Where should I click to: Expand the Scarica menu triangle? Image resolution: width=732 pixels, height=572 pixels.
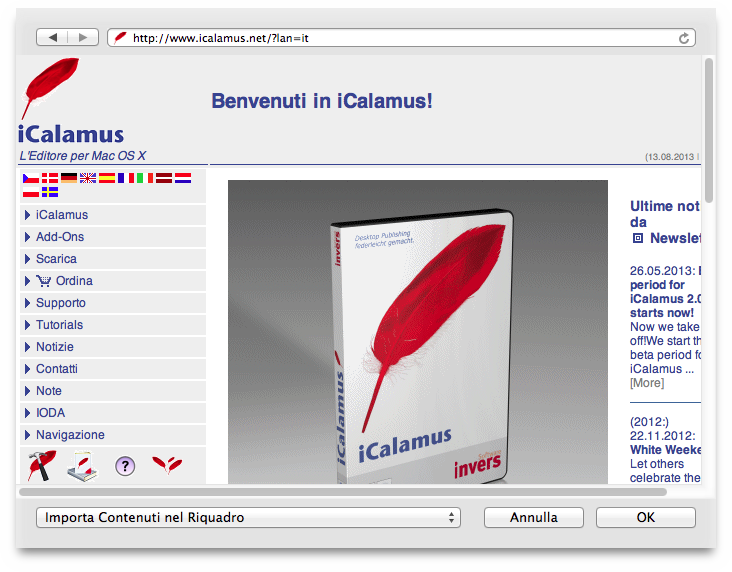click(x=28, y=259)
